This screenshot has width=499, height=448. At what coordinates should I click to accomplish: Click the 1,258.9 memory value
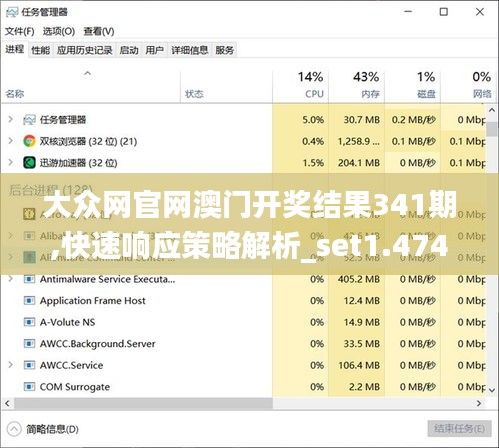coord(359,141)
